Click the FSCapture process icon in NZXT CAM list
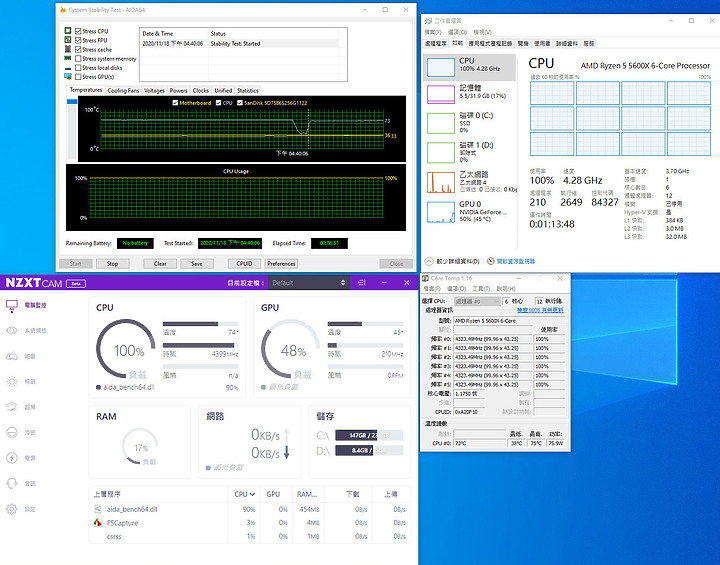The image size is (720, 565). 97,523
